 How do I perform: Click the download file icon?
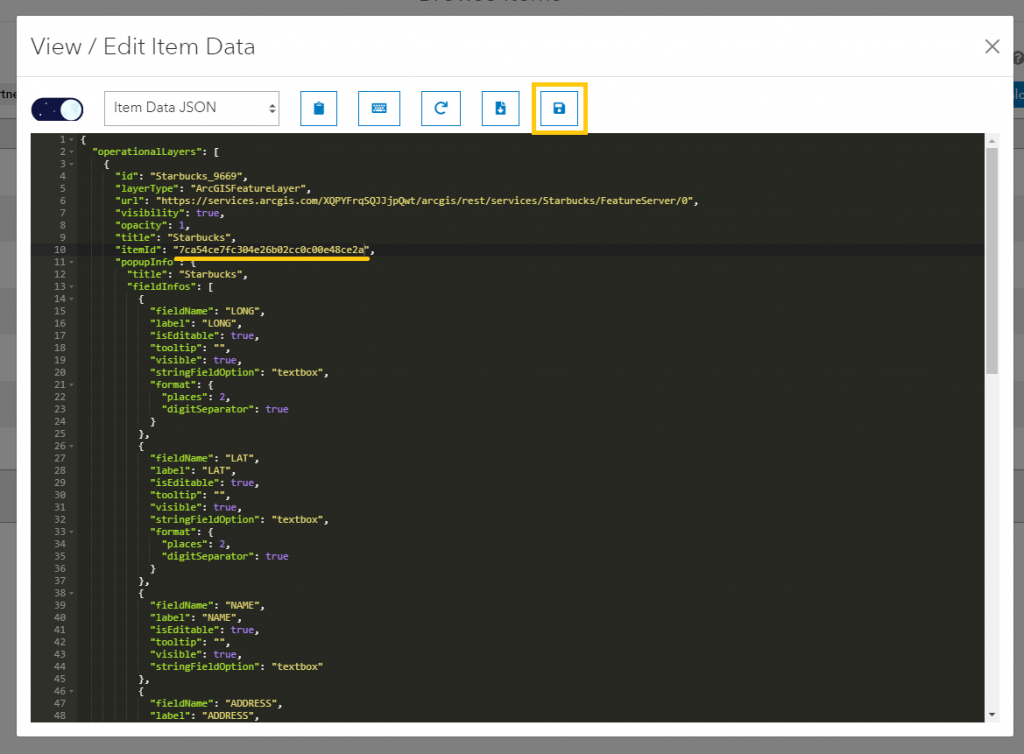[500, 108]
